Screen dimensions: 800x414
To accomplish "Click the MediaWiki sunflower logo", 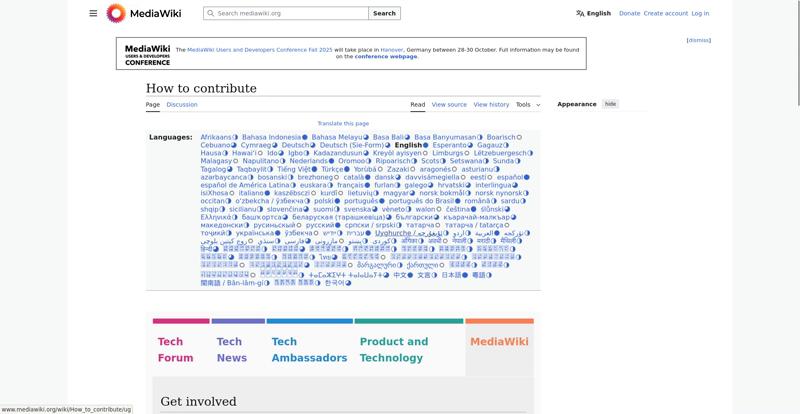I will [116, 13].
